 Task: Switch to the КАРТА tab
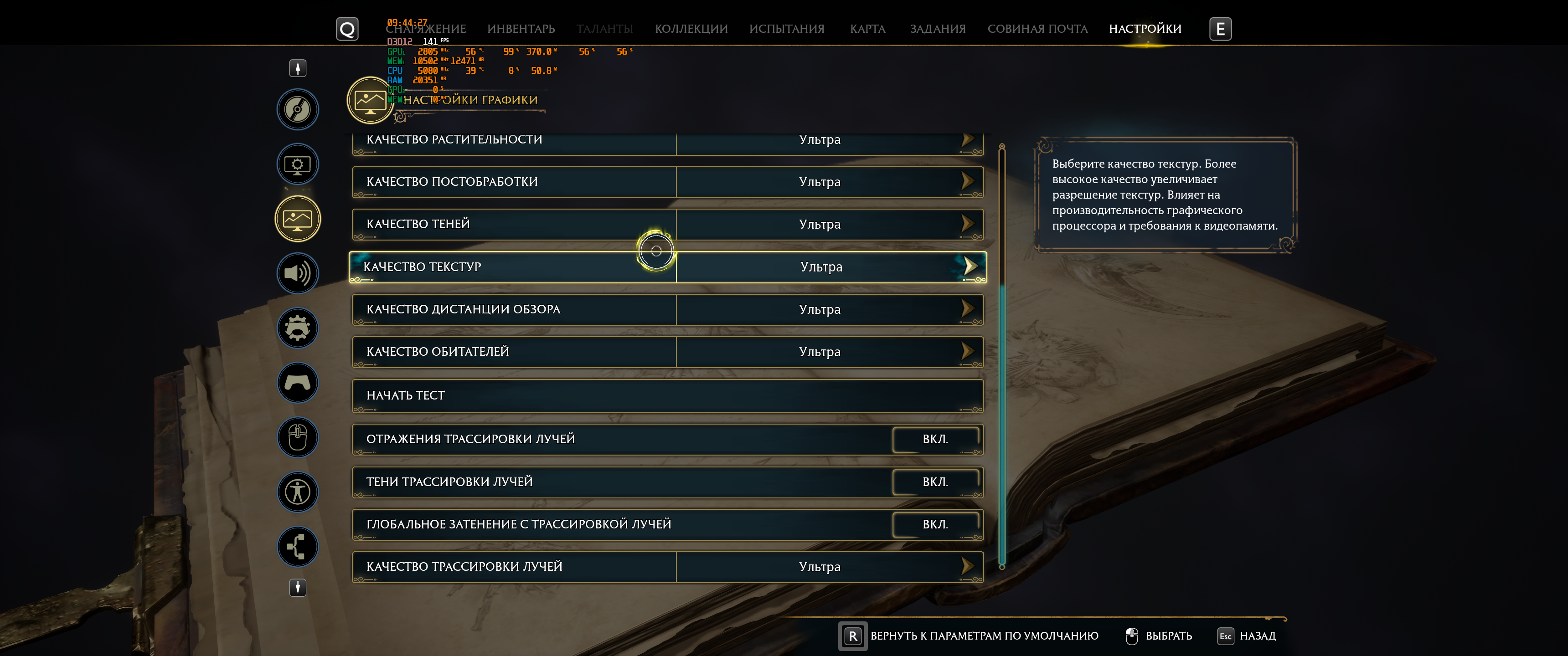[x=867, y=29]
